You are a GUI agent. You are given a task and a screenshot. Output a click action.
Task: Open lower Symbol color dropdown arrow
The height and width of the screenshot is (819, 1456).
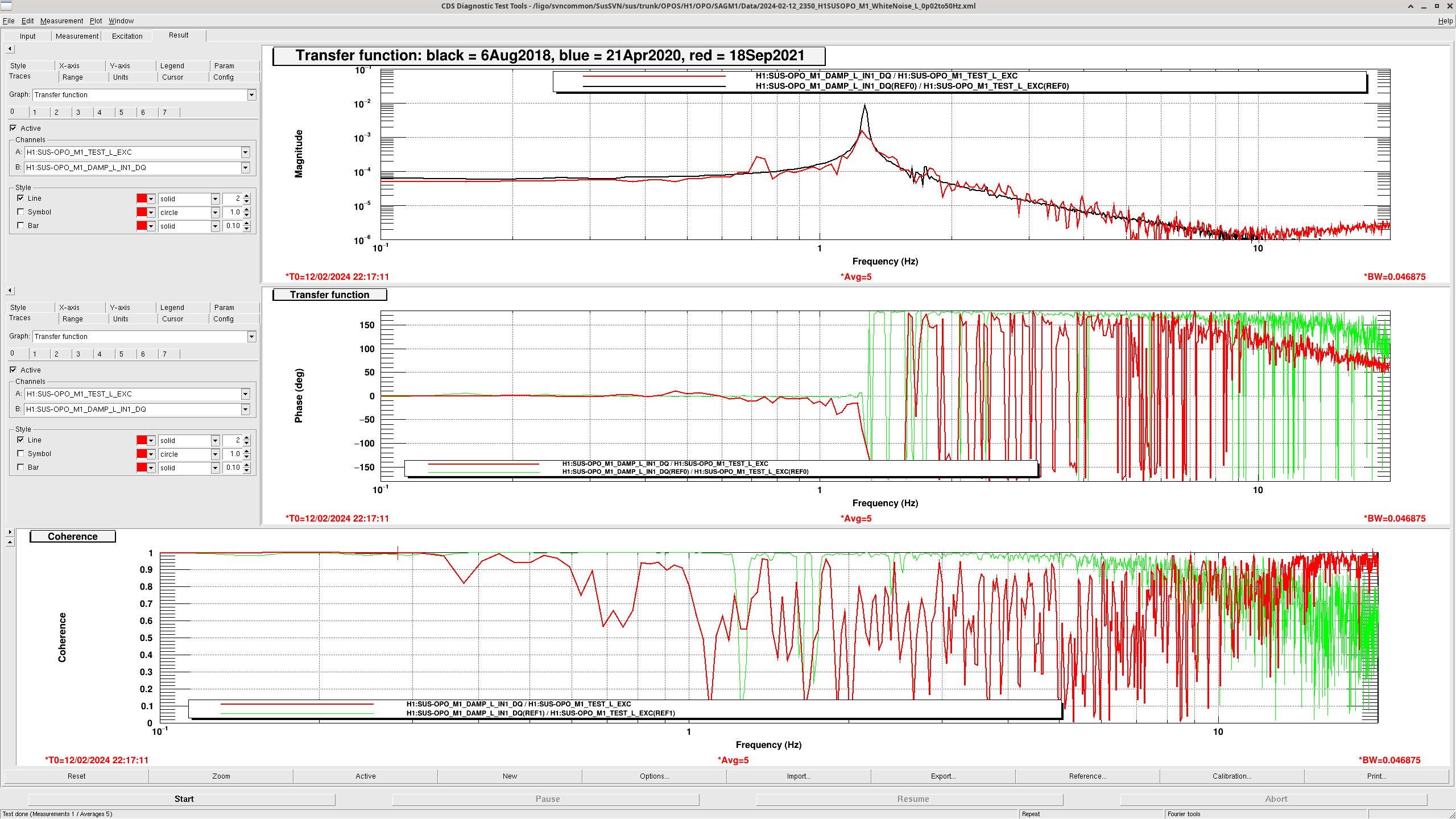point(151,454)
